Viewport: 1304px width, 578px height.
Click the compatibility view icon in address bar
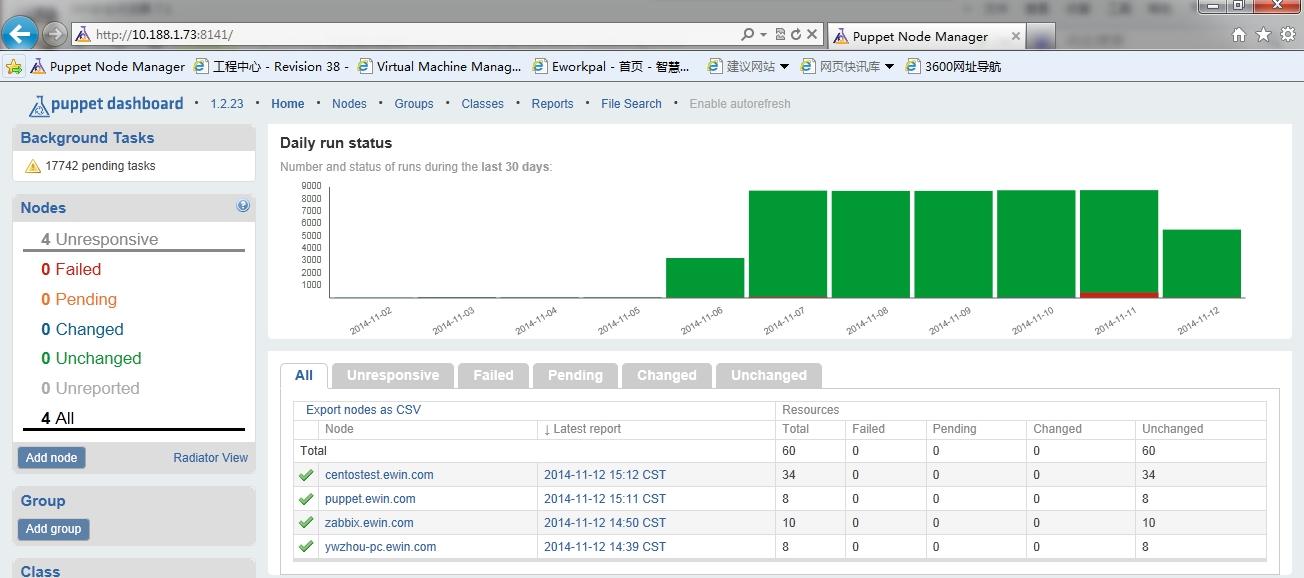(780, 34)
